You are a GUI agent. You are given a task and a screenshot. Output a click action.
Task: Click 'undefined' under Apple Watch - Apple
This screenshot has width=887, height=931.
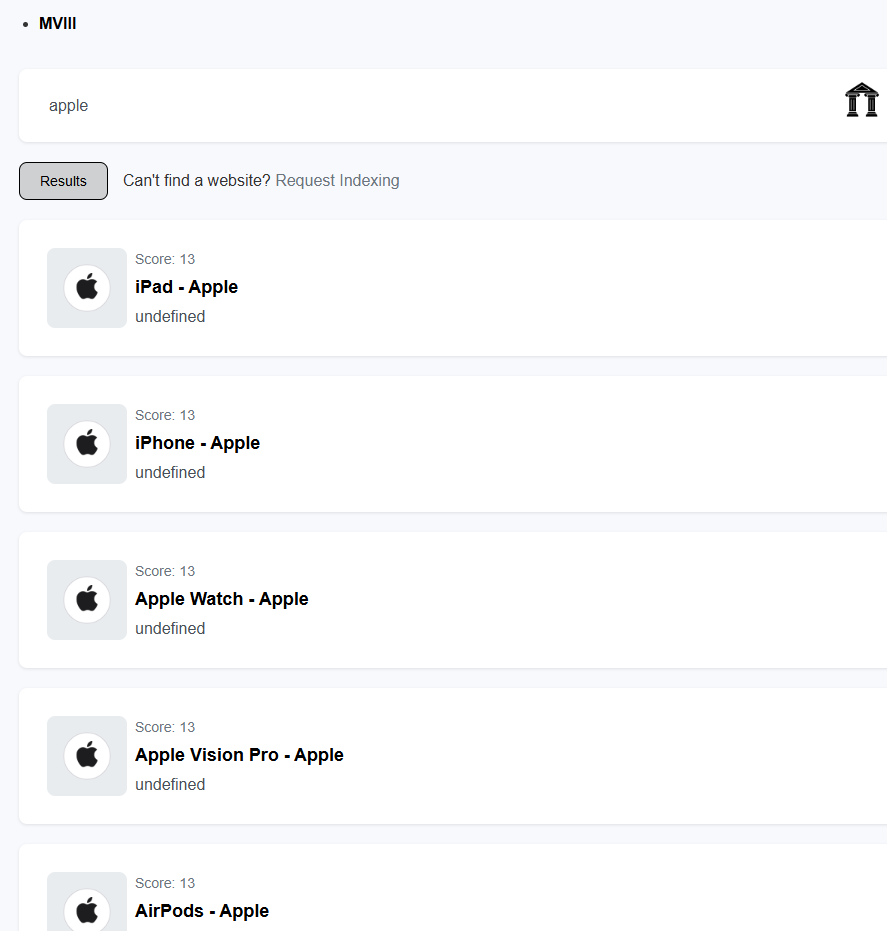pyautogui.click(x=170, y=629)
